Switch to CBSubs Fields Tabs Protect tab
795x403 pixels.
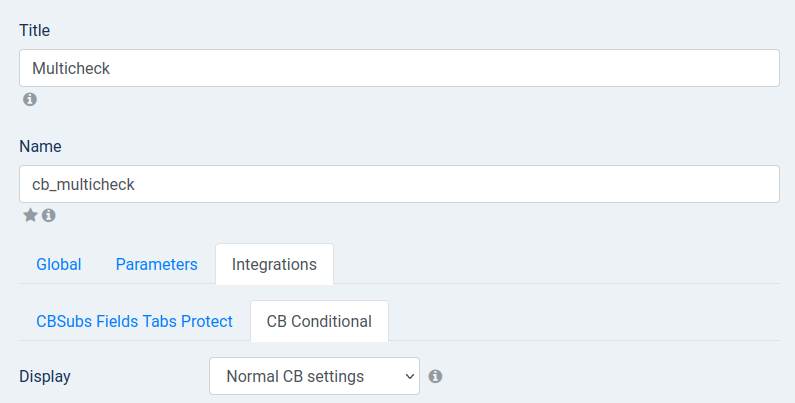[x=134, y=321]
